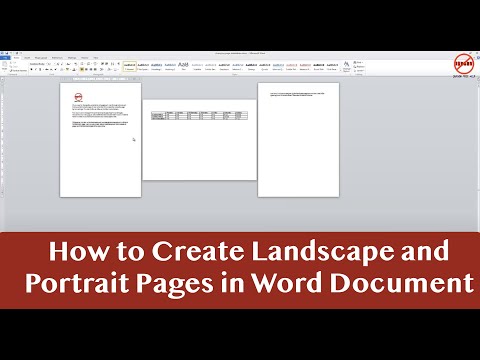480x360 pixels.
Task: Apply multilevel list formatting
Action: [x=95, y=64]
